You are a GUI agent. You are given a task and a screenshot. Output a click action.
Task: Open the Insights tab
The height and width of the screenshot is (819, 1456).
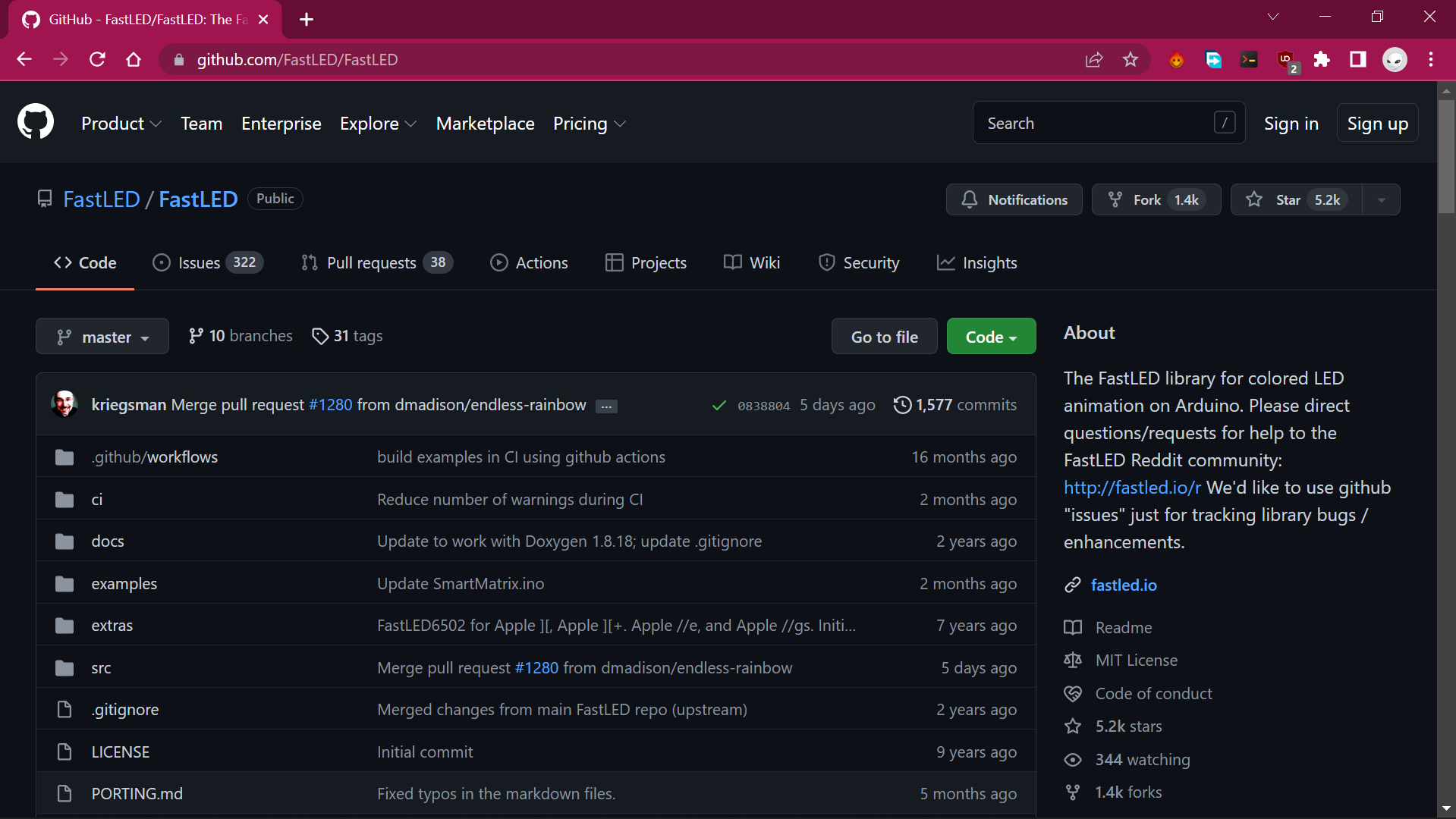tap(977, 263)
